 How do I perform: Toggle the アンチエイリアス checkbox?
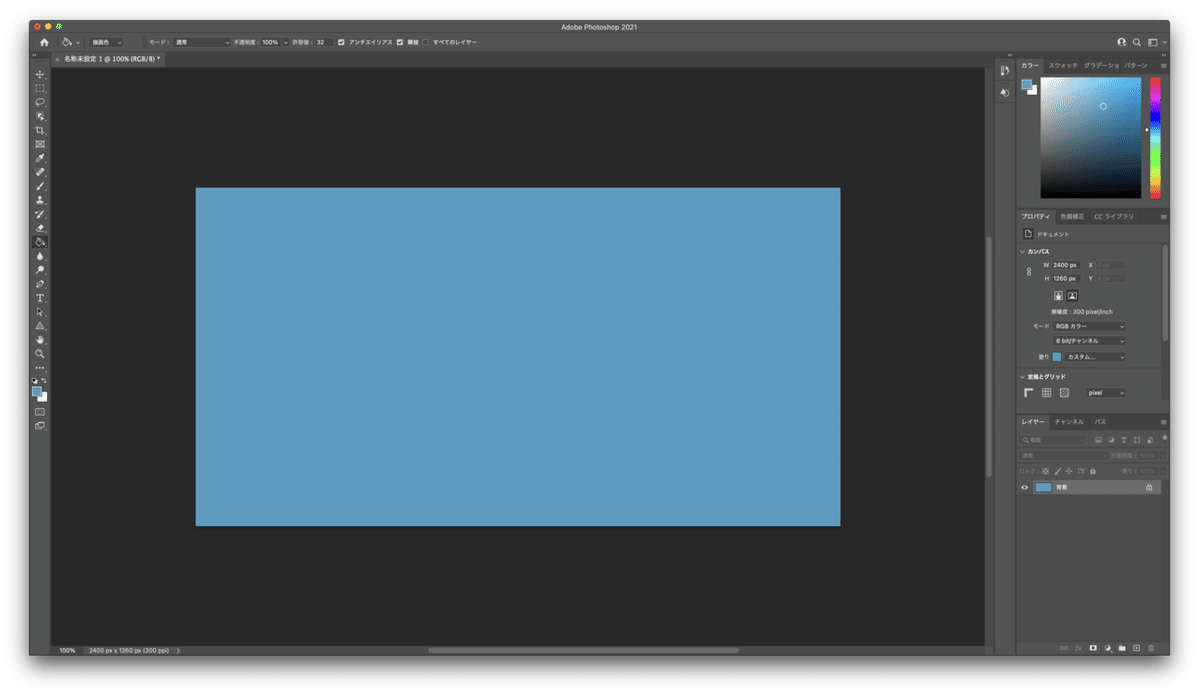(x=341, y=43)
